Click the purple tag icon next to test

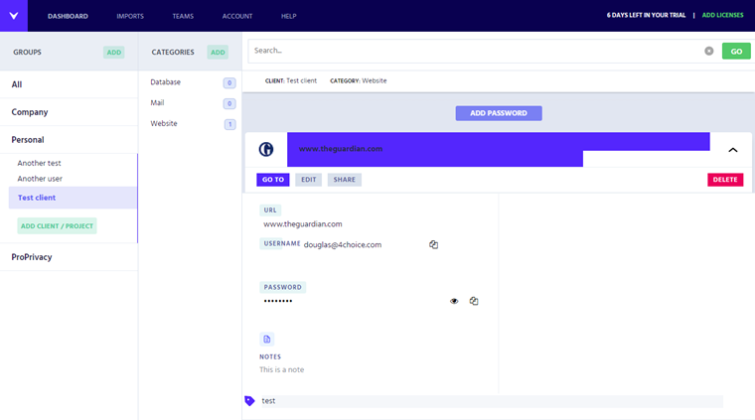pyautogui.click(x=249, y=401)
